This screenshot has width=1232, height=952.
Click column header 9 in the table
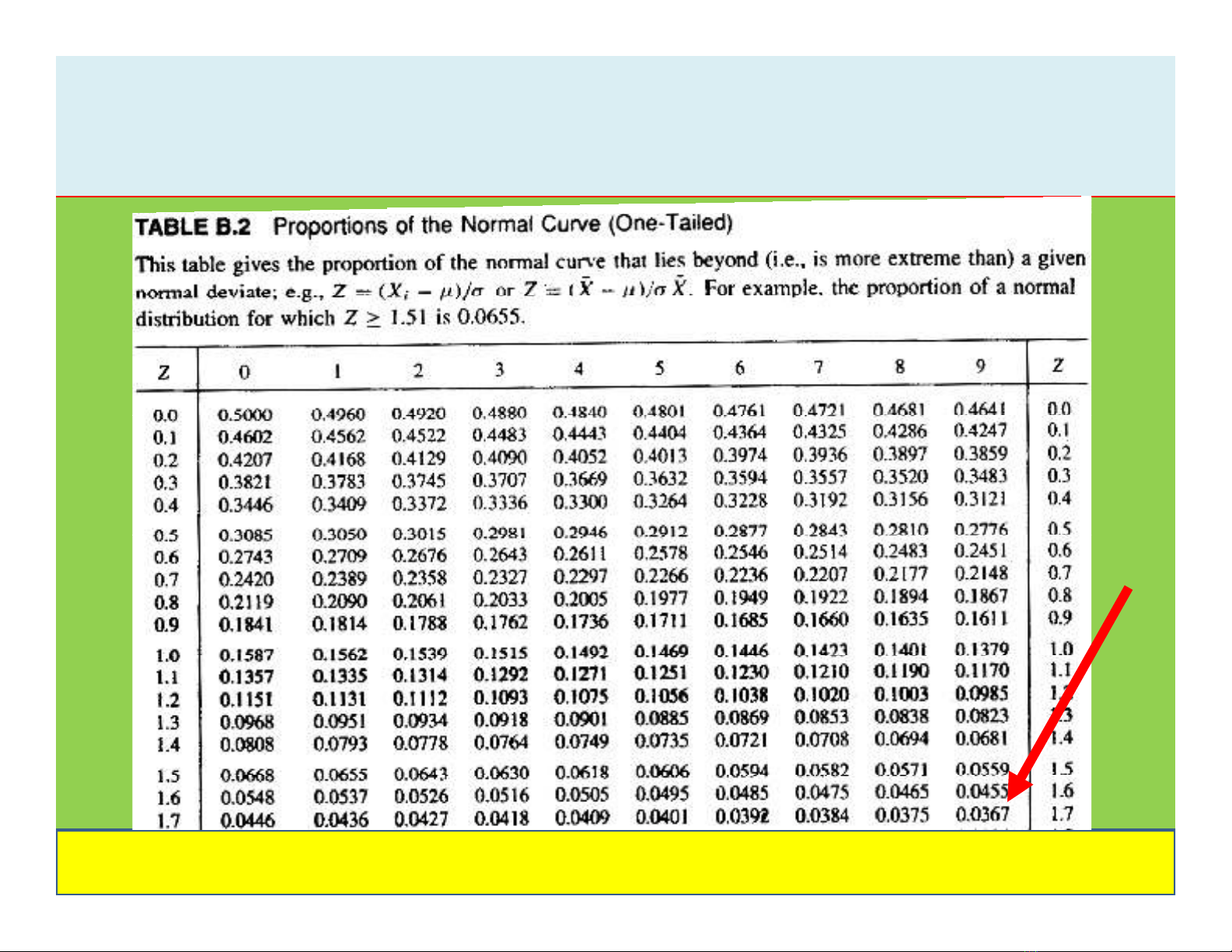(981, 365)
